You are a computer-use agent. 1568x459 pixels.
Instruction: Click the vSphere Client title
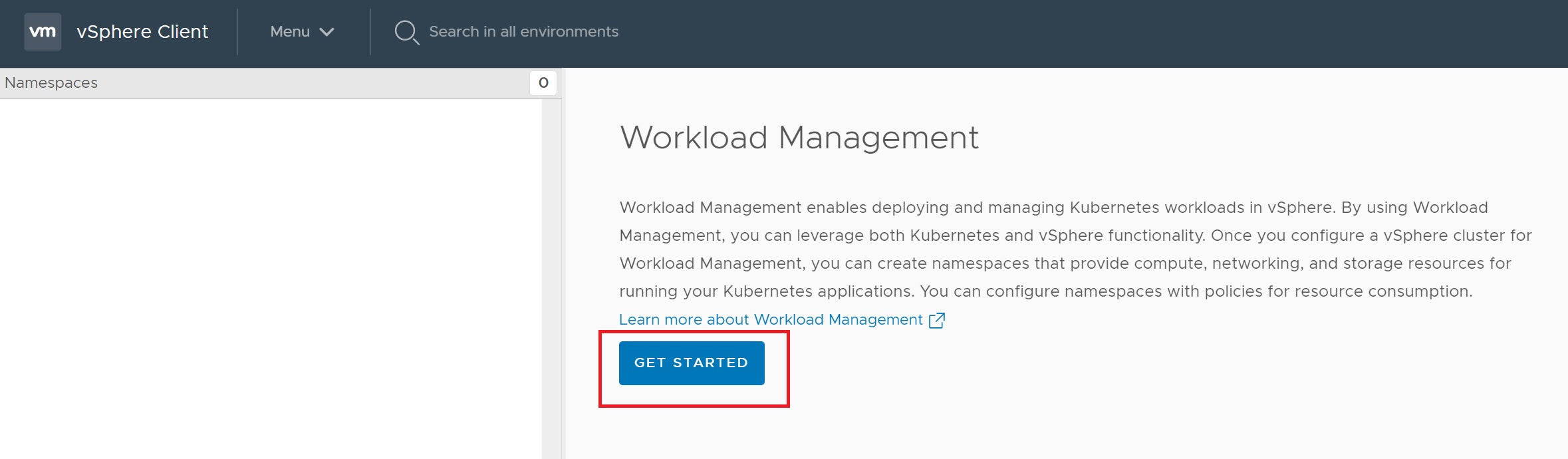(x=142, y=32)
